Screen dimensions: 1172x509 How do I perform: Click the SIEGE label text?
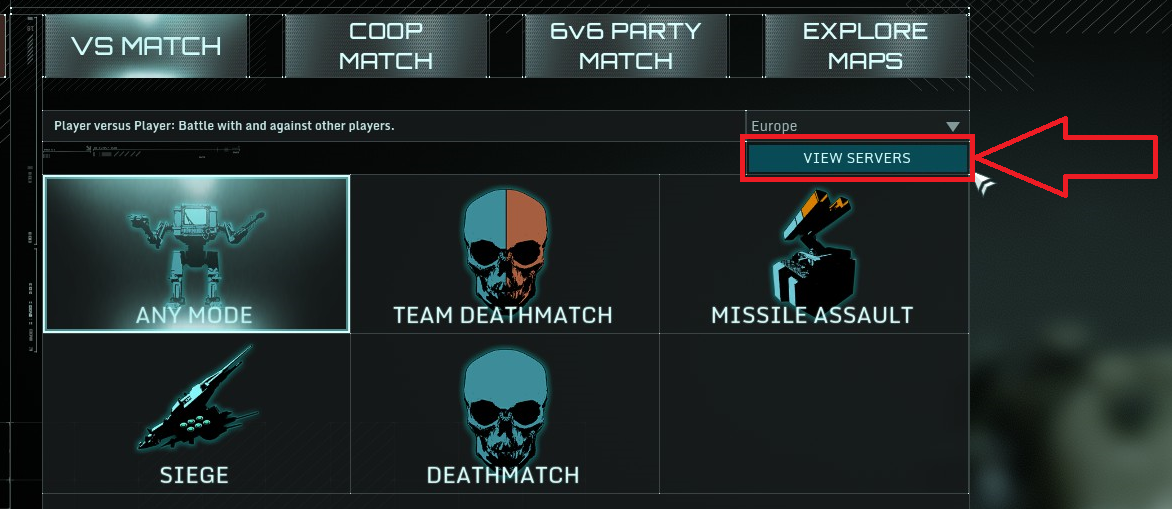tap(194, 475)
